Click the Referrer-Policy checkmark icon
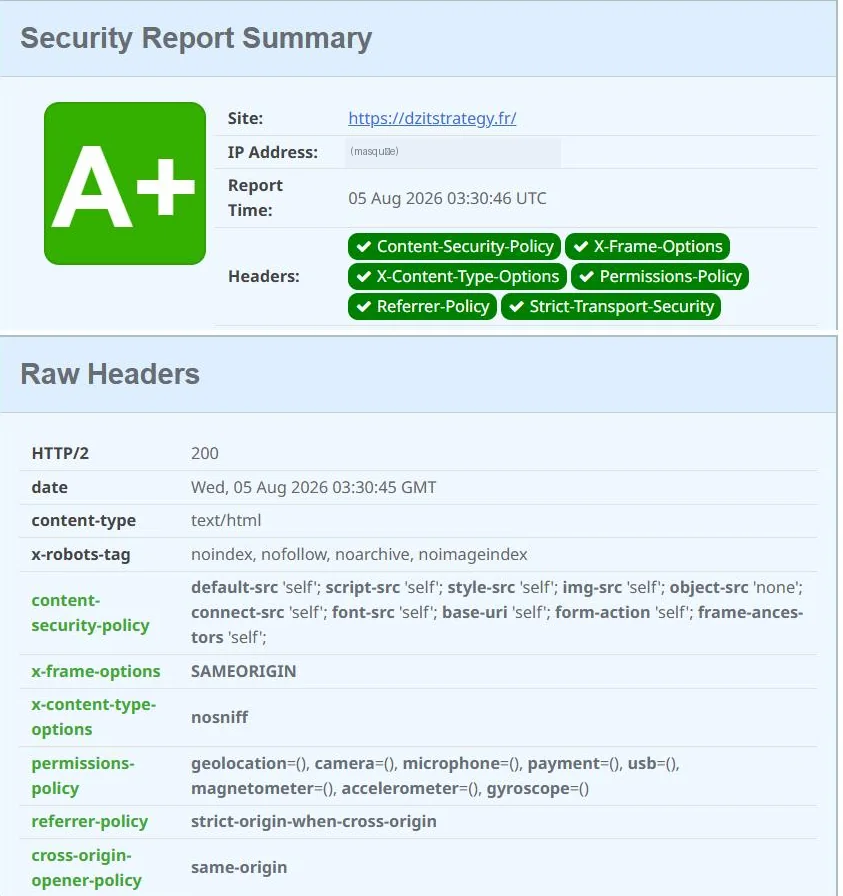The width and height of the screenshot is (843, 896). tap(363, 306)
